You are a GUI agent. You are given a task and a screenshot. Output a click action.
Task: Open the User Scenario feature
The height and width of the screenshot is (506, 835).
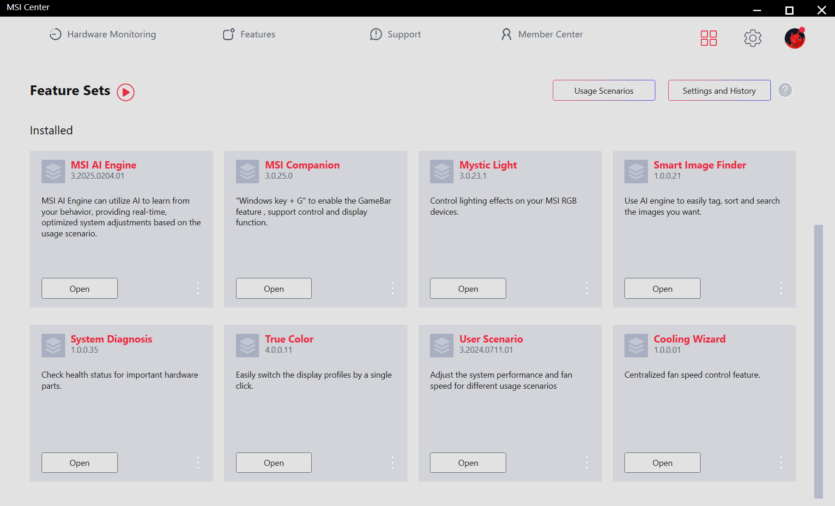click(468, 462)
